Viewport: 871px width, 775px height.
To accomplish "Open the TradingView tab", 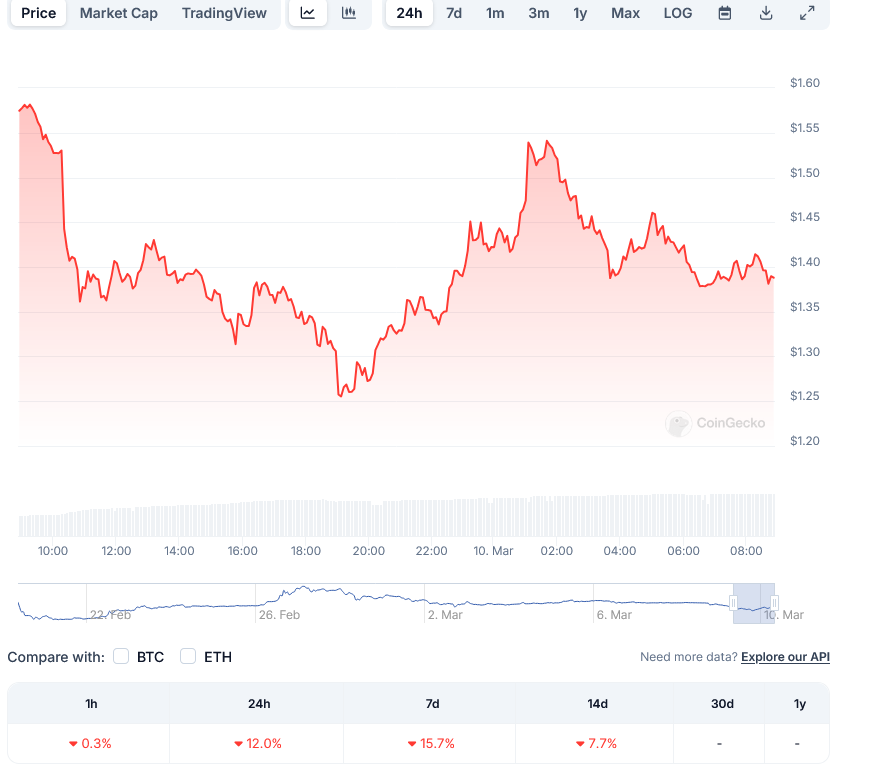I will (x=224, y=13).
